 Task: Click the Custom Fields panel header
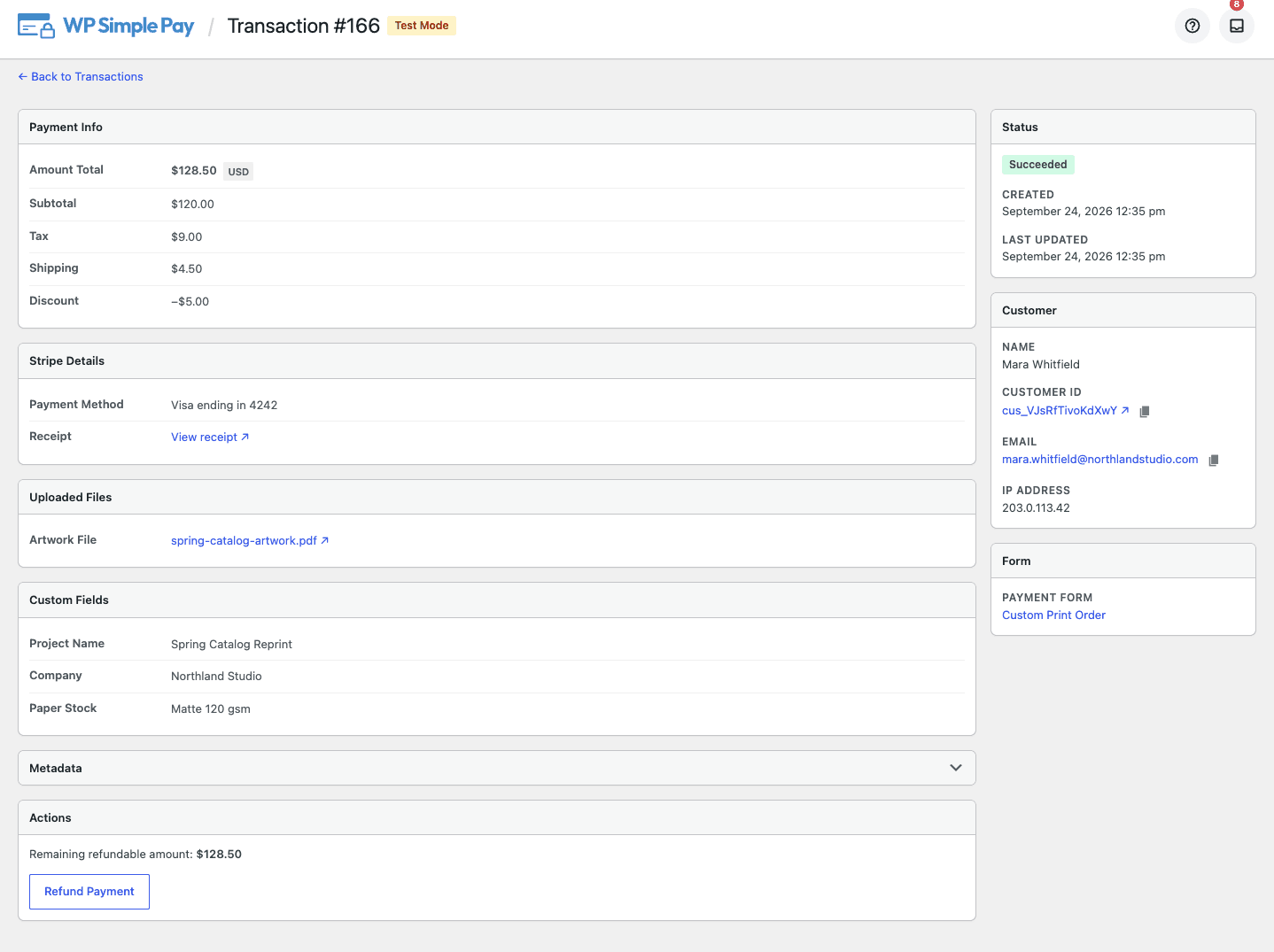(497, 600)
